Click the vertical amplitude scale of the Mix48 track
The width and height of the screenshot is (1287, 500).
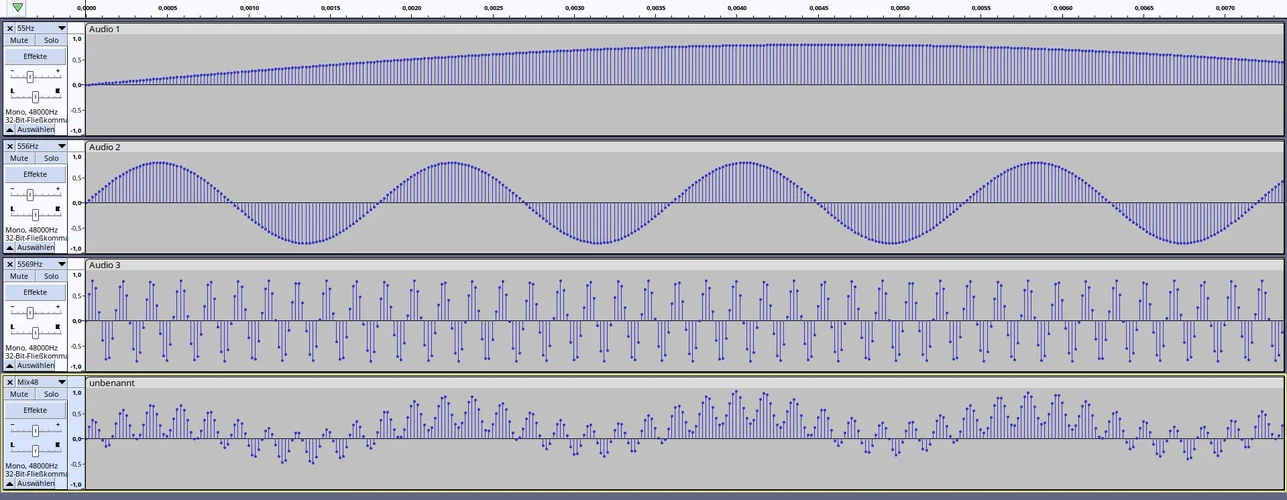pos(76,439)
